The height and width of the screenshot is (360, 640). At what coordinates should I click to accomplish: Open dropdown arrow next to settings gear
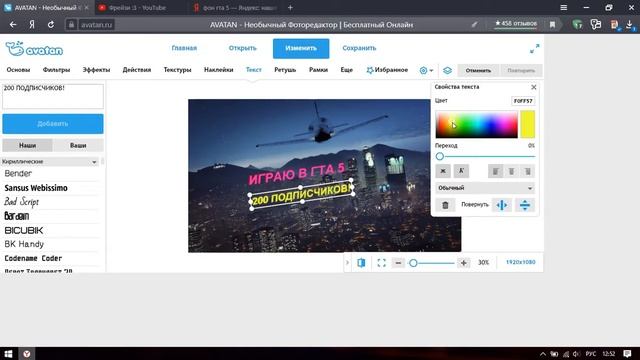(x=431, y=70)
